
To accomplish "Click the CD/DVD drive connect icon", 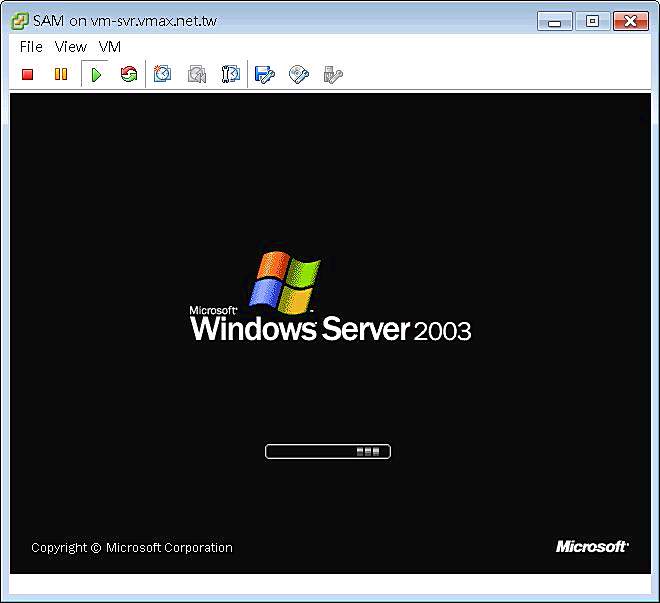I will [x=299, y=74].
